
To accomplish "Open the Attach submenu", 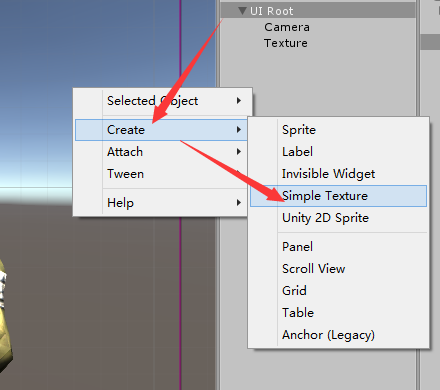I will (163, 152).
